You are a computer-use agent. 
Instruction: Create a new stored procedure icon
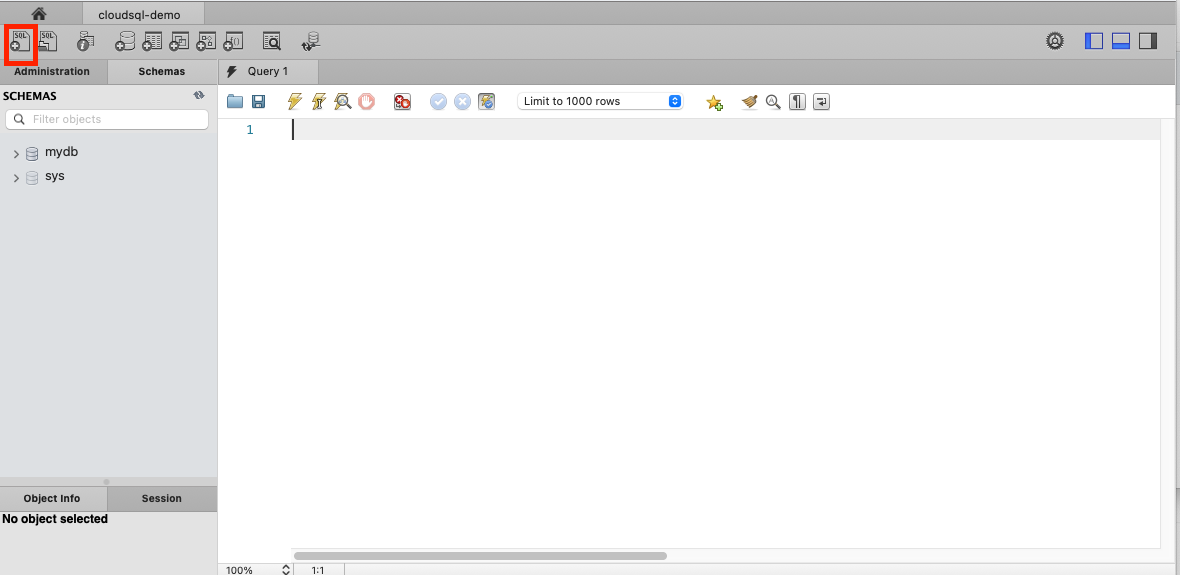point(206,41)
